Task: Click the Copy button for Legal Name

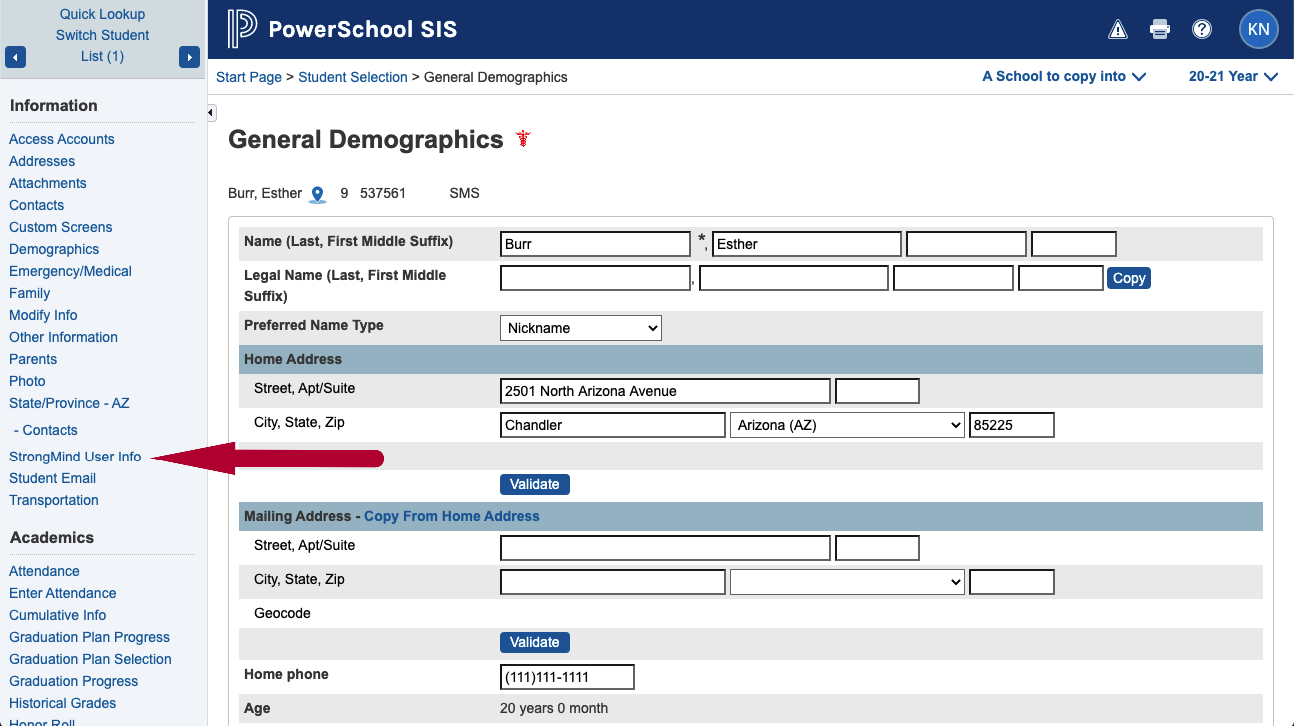Action: [x=1129, y=278]
